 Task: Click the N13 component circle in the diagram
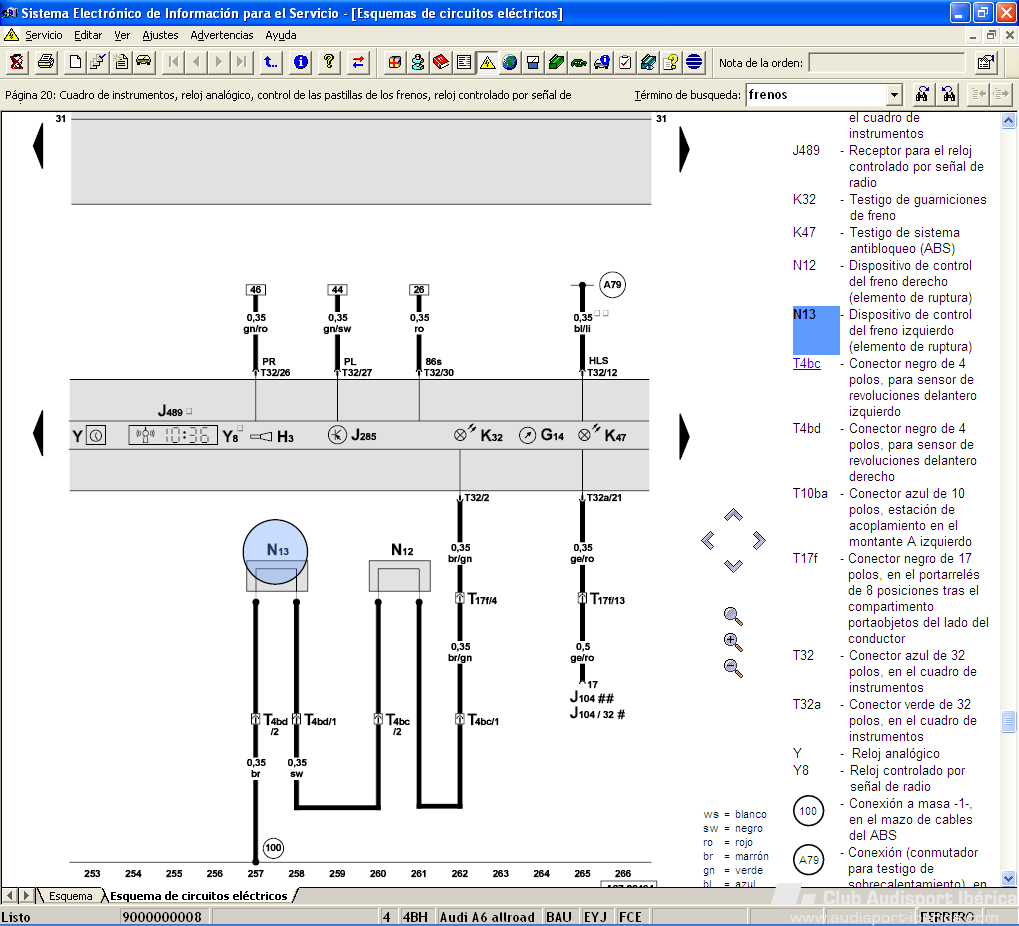tap(276, 552)
